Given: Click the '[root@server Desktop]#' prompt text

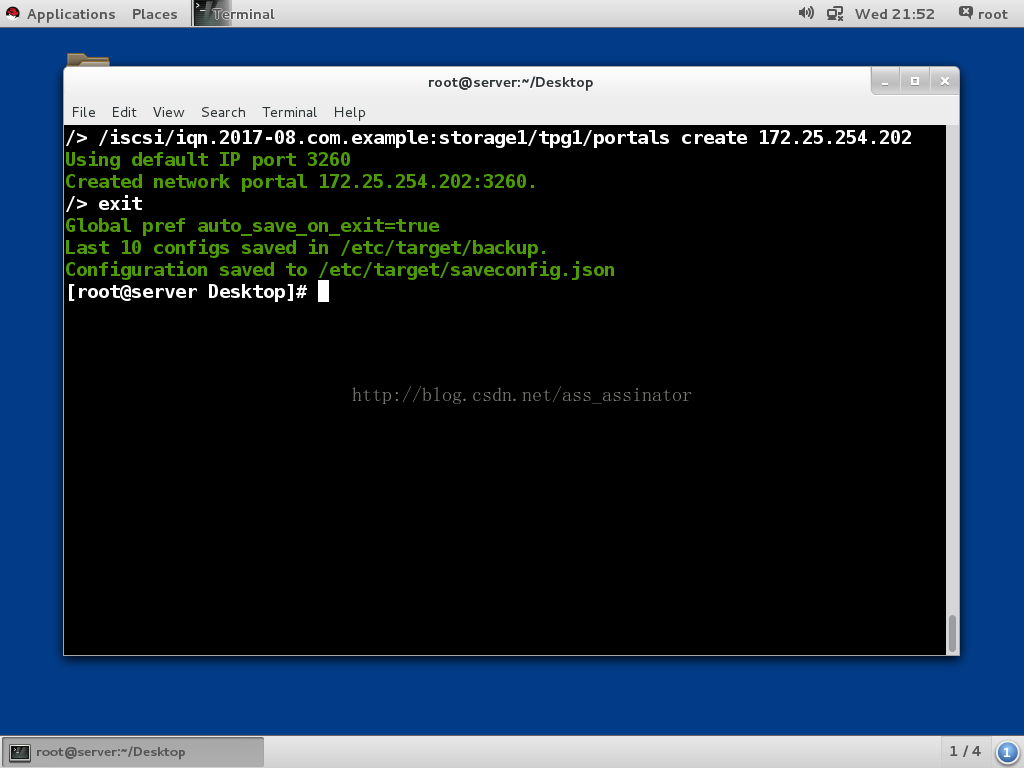Looking at the screenshot, I should click(187, 291).
